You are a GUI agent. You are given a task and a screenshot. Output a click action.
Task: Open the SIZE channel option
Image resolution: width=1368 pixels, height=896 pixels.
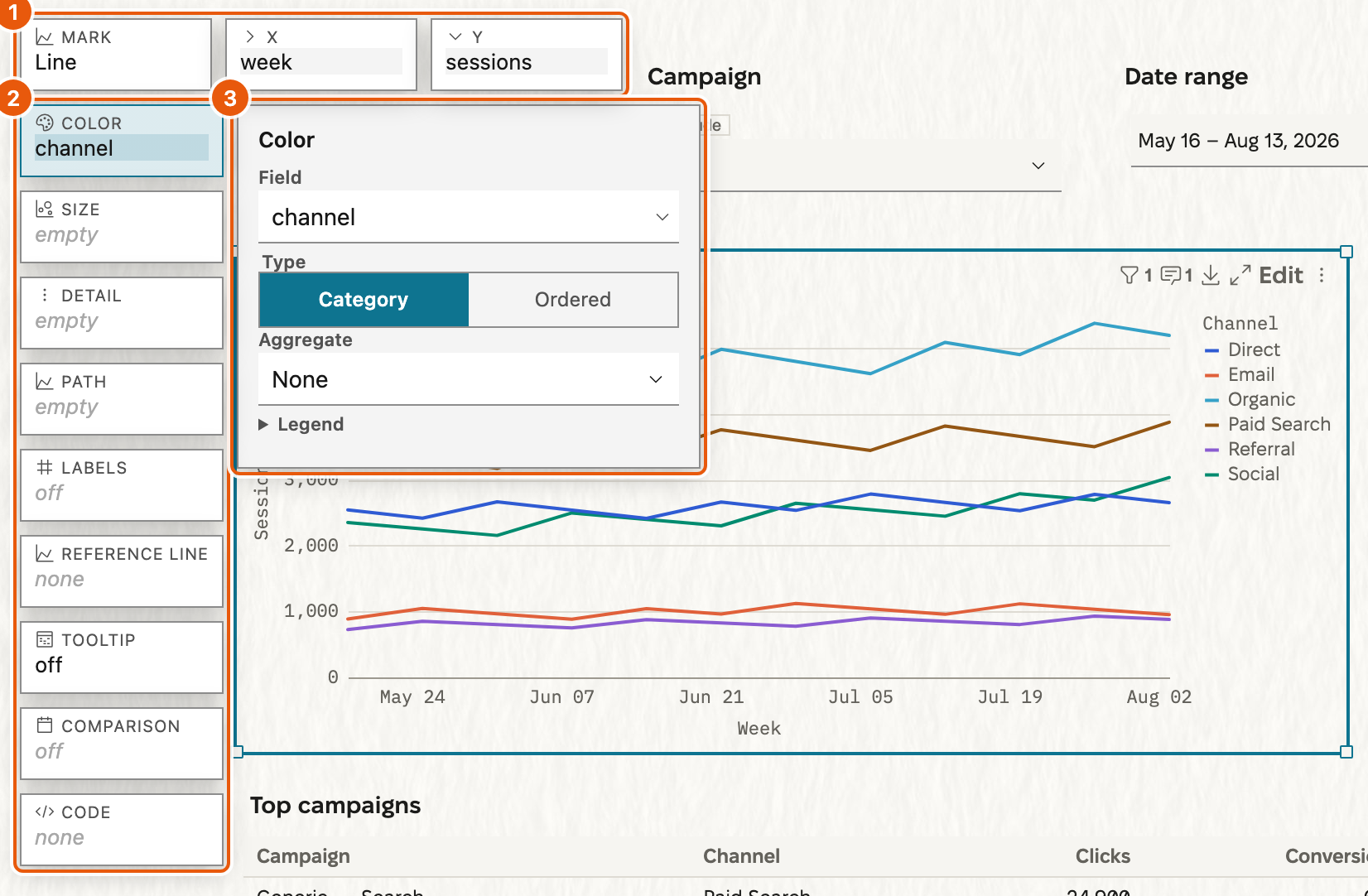122,227
